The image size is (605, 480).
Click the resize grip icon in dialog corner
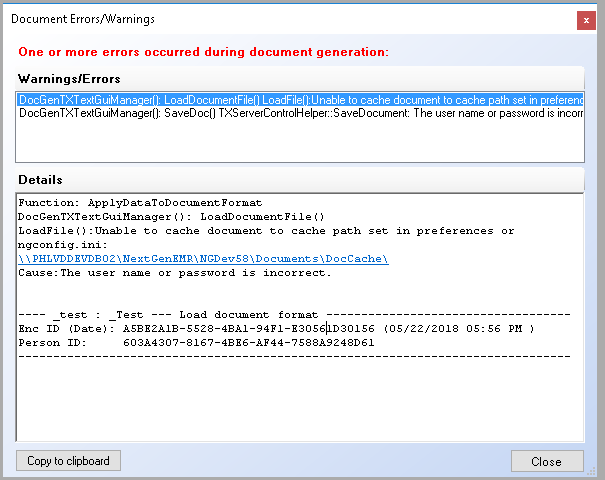[591, 471]
